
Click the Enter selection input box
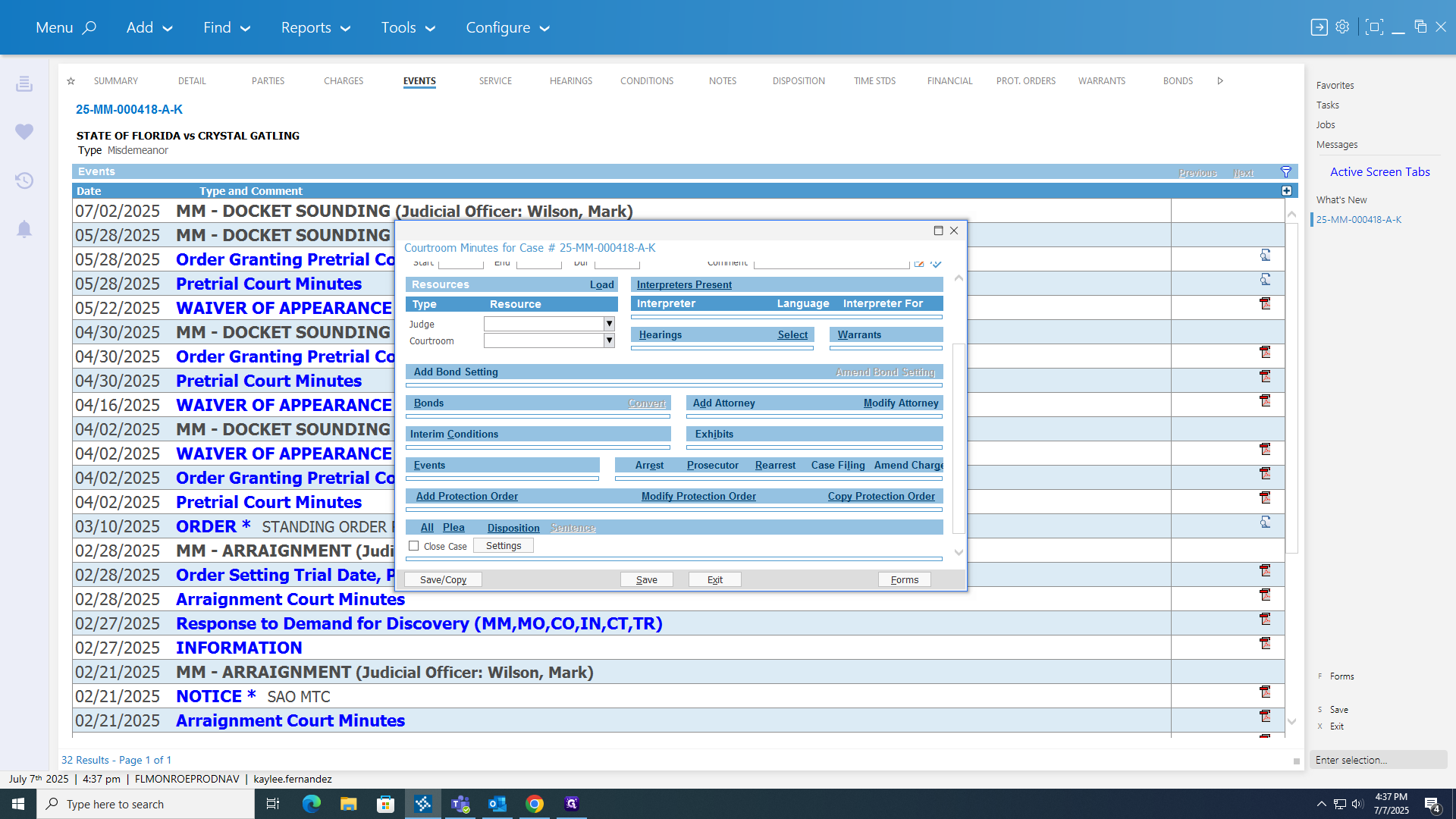pyautogui.click(x=1379, y=760)
